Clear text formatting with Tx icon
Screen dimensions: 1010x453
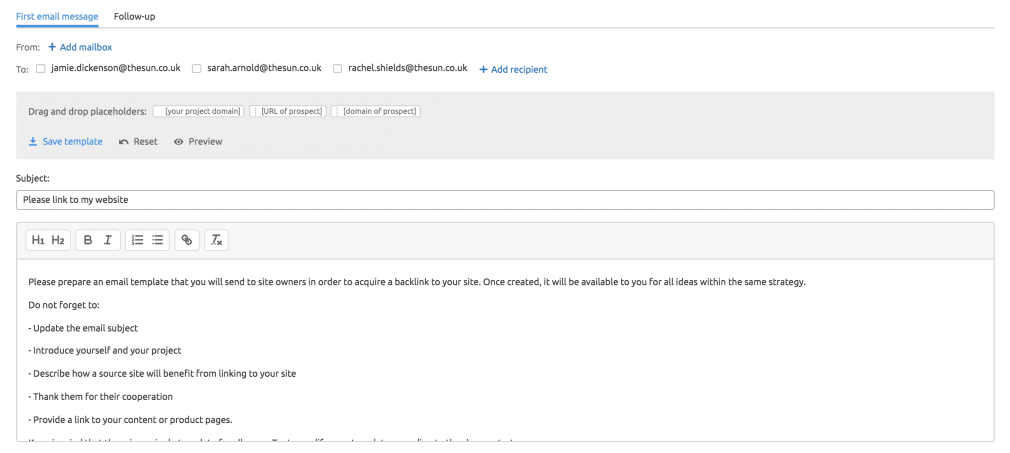216,240
